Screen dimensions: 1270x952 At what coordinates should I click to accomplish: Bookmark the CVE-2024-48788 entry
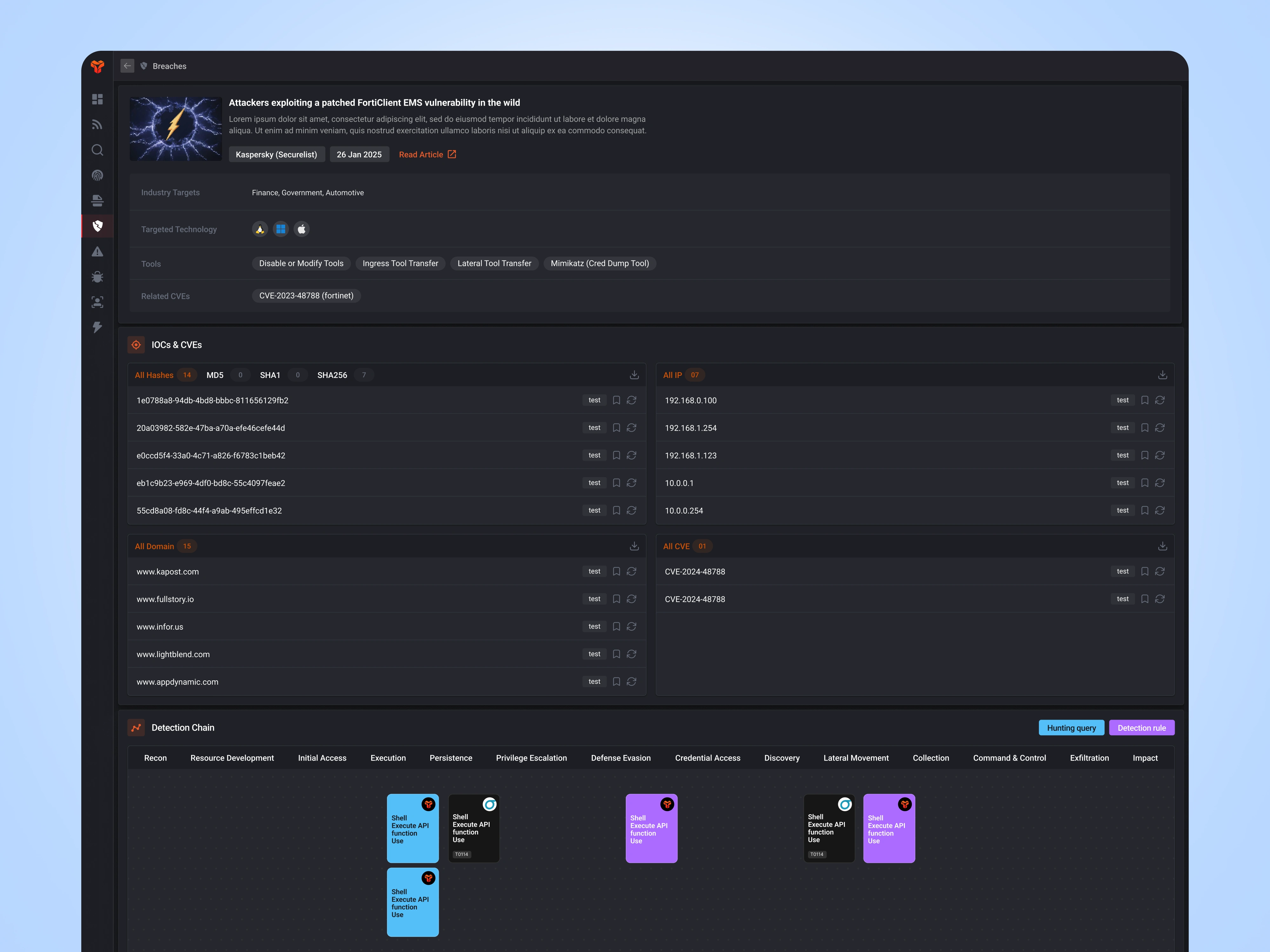pos(1144,572)
